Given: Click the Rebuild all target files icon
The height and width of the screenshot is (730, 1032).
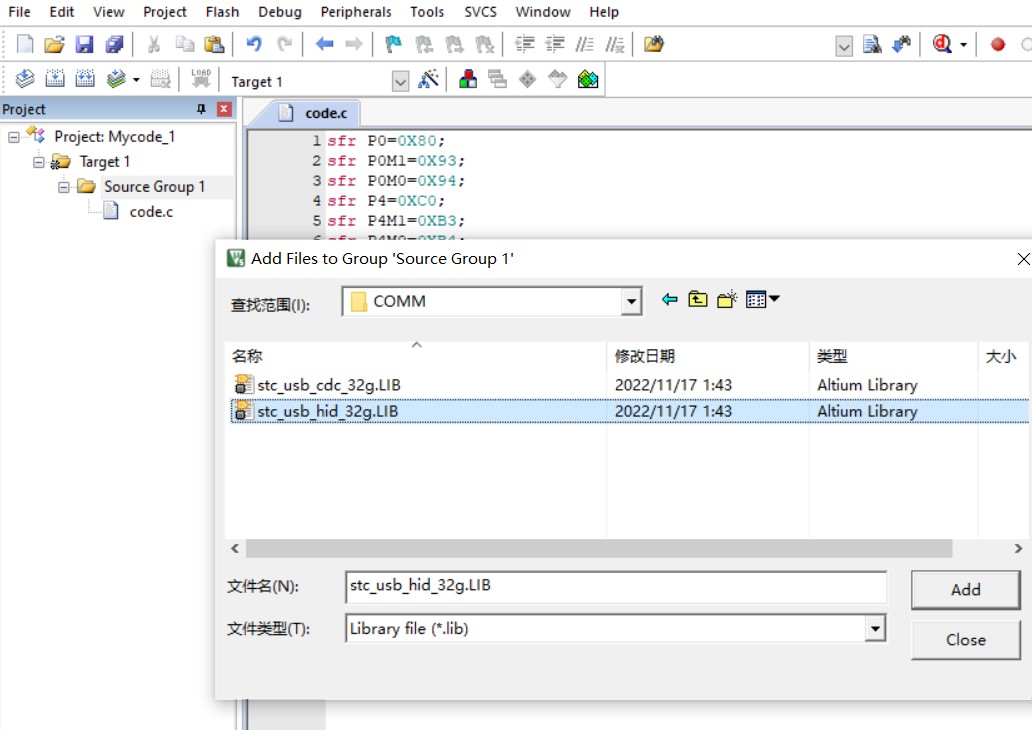Looking at the screenshot, I should pyautogui.click(x=85, y=80).
